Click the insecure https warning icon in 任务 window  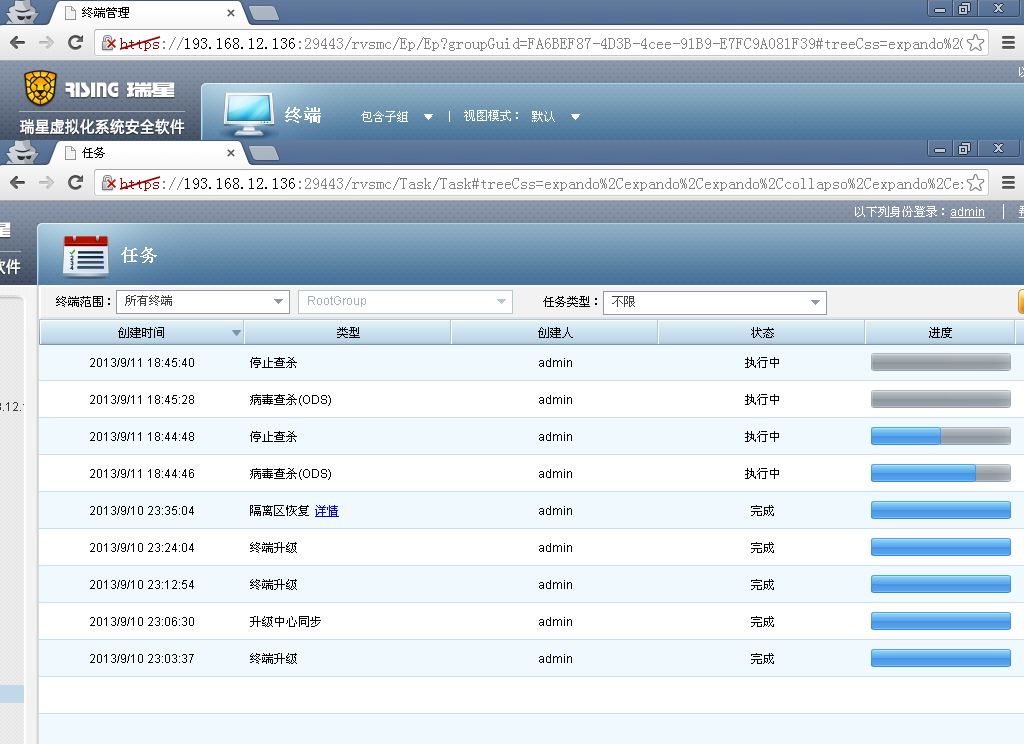point(109,183)
